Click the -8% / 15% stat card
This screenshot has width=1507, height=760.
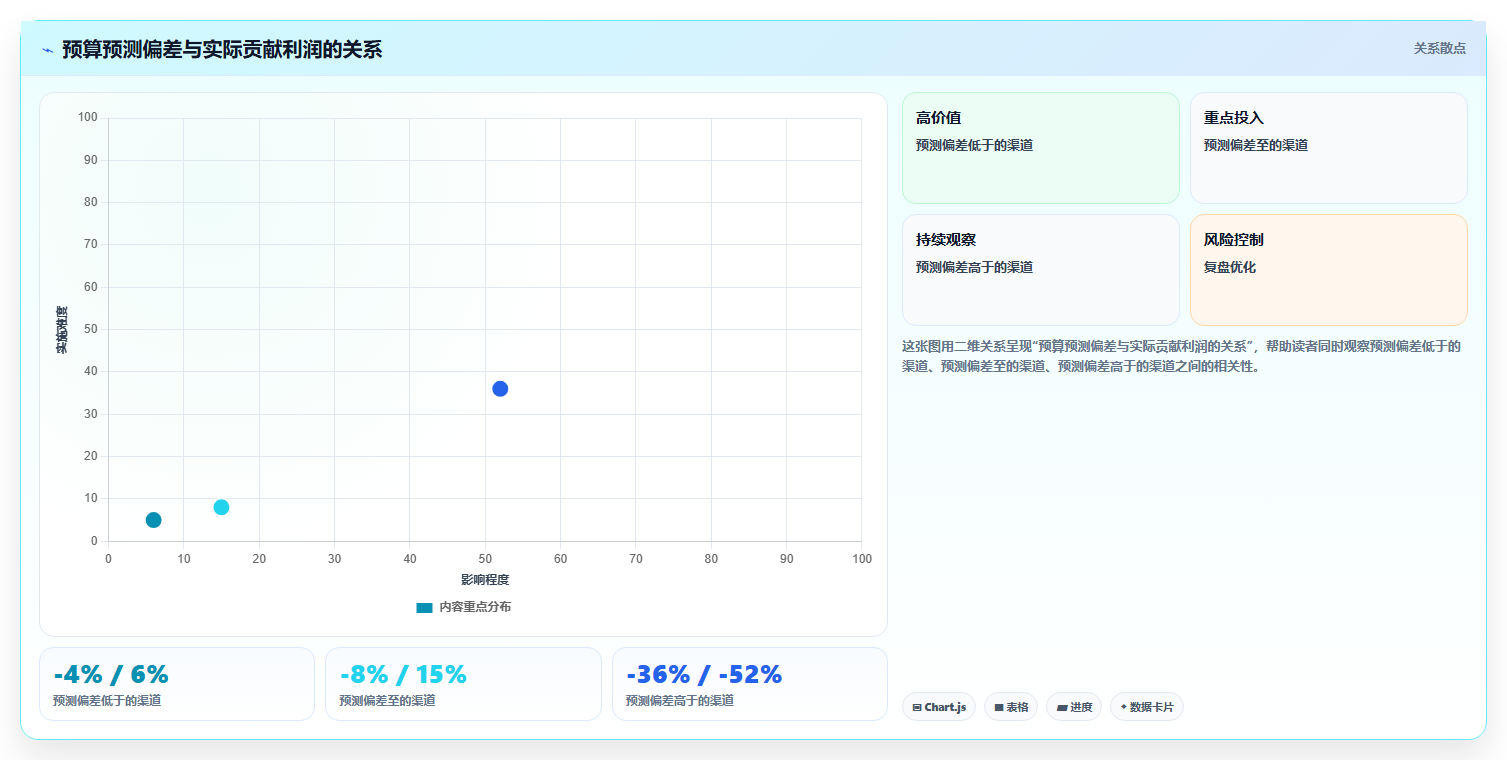tap(463, 684)
